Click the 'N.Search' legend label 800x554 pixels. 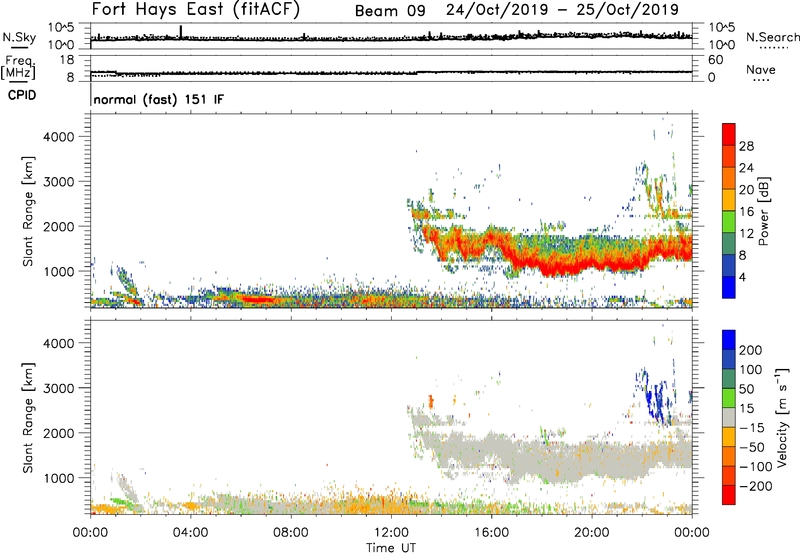(x=772, y=37)
